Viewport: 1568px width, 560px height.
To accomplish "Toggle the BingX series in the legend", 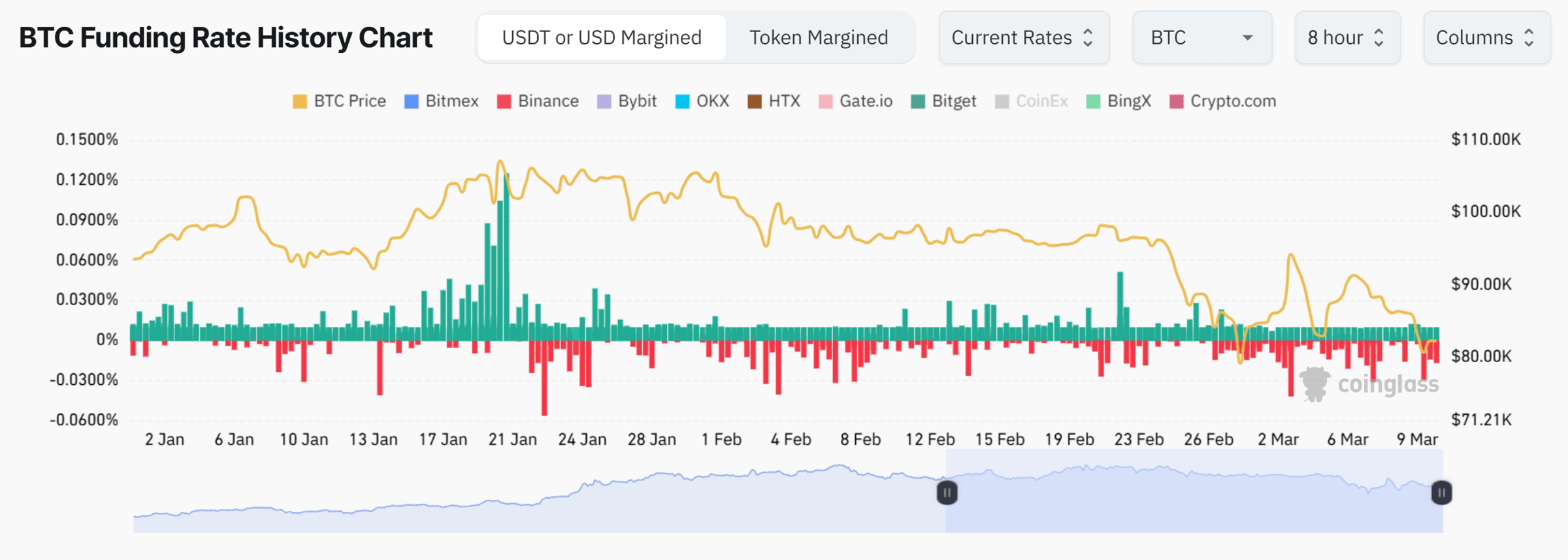I will point(1119,101).
